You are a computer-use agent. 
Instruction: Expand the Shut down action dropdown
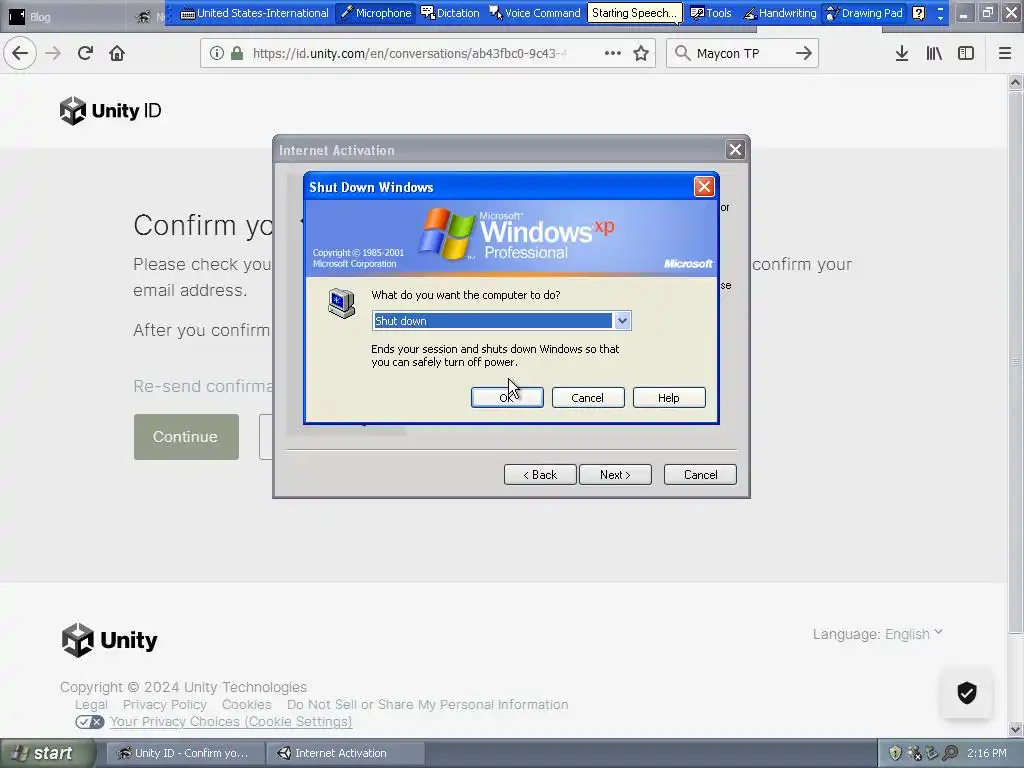click(x=622, y=321)
